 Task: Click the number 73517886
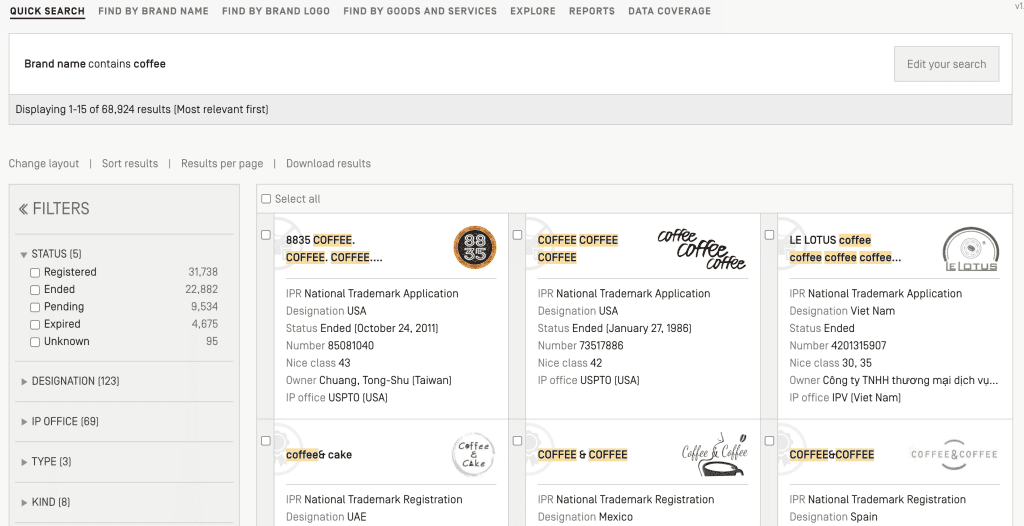pos(601,346)
